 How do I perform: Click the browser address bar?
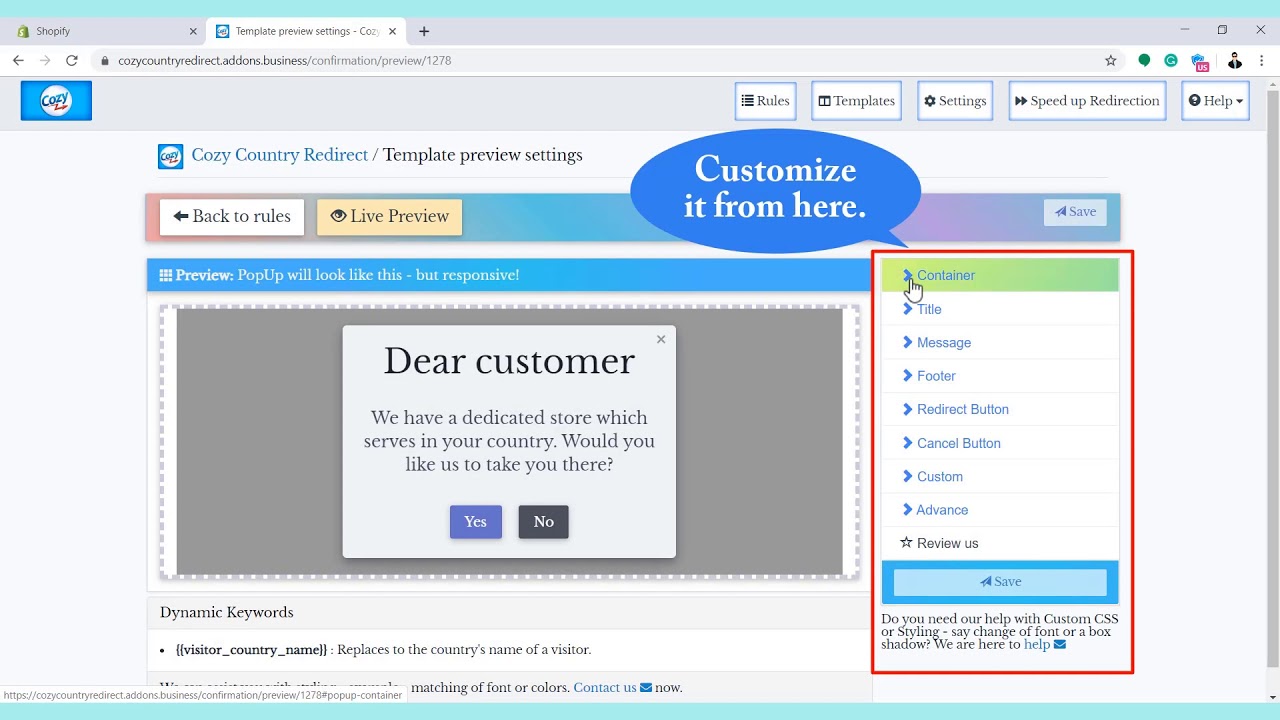tap(600, 60)
